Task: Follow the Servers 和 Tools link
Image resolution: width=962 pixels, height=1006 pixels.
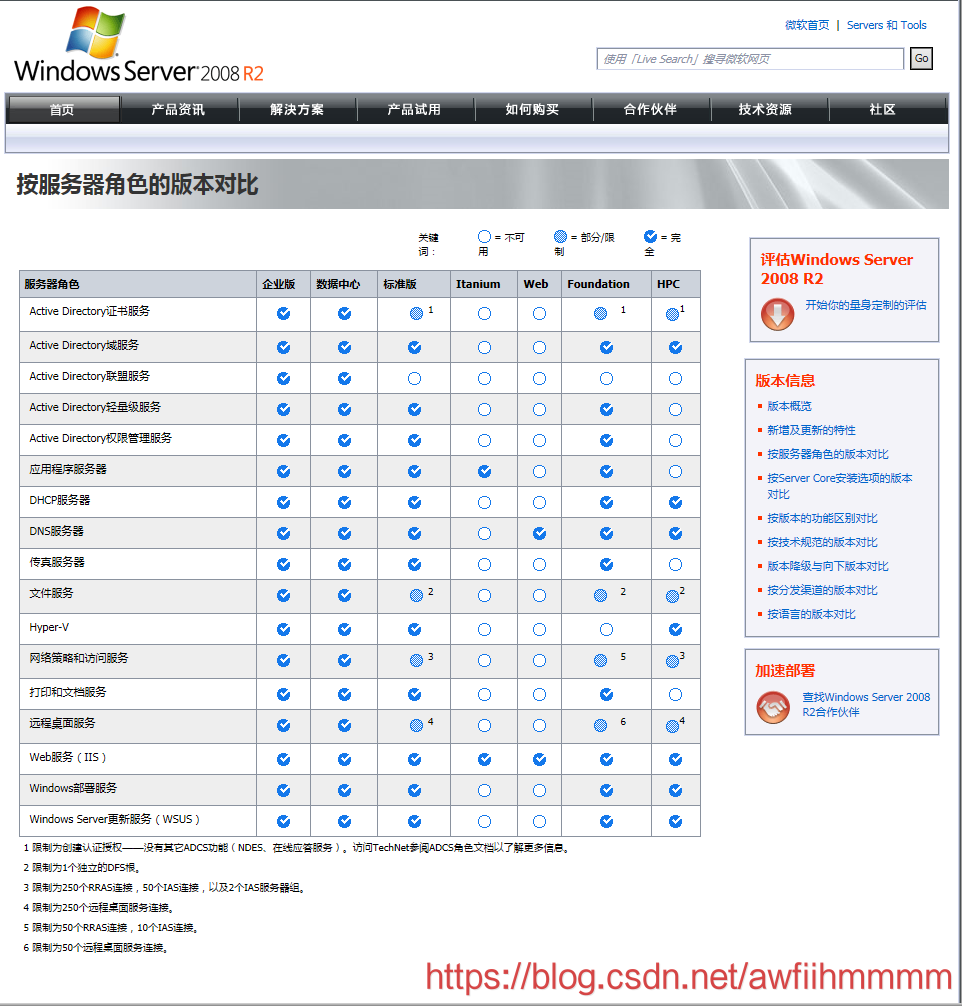Action: pyautogui.click(x=887, y=25)
